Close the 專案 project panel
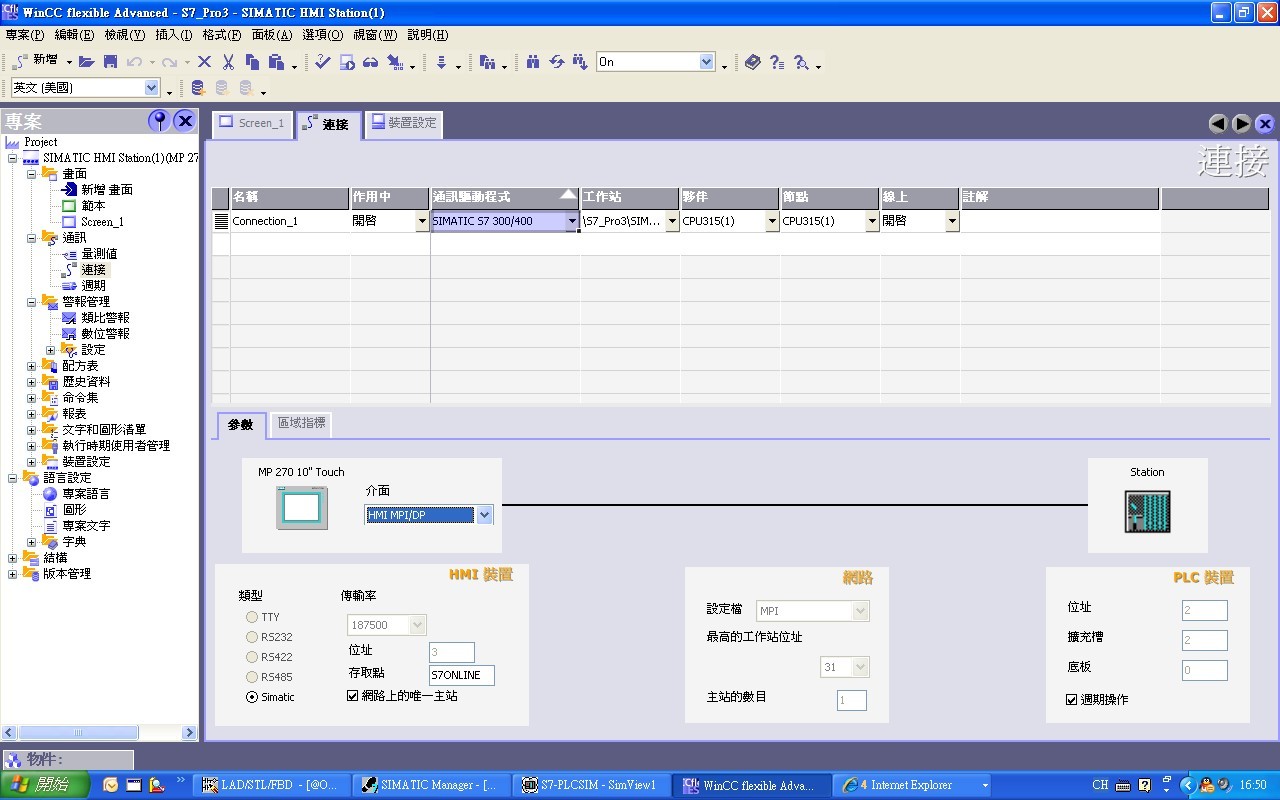This screenshot has width=1280, height=800. point(185,121)
